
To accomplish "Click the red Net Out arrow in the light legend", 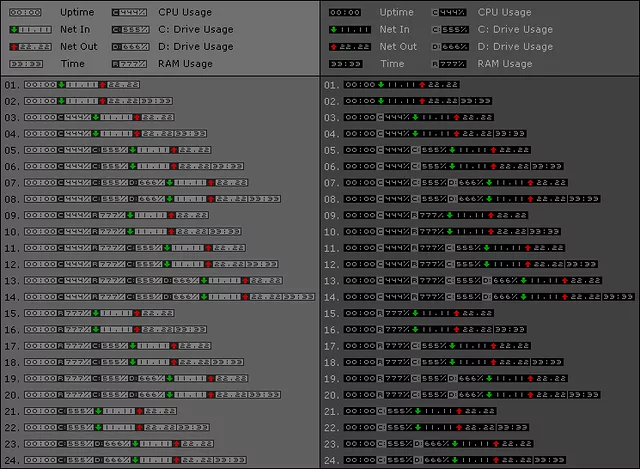I will pos(10,47).
